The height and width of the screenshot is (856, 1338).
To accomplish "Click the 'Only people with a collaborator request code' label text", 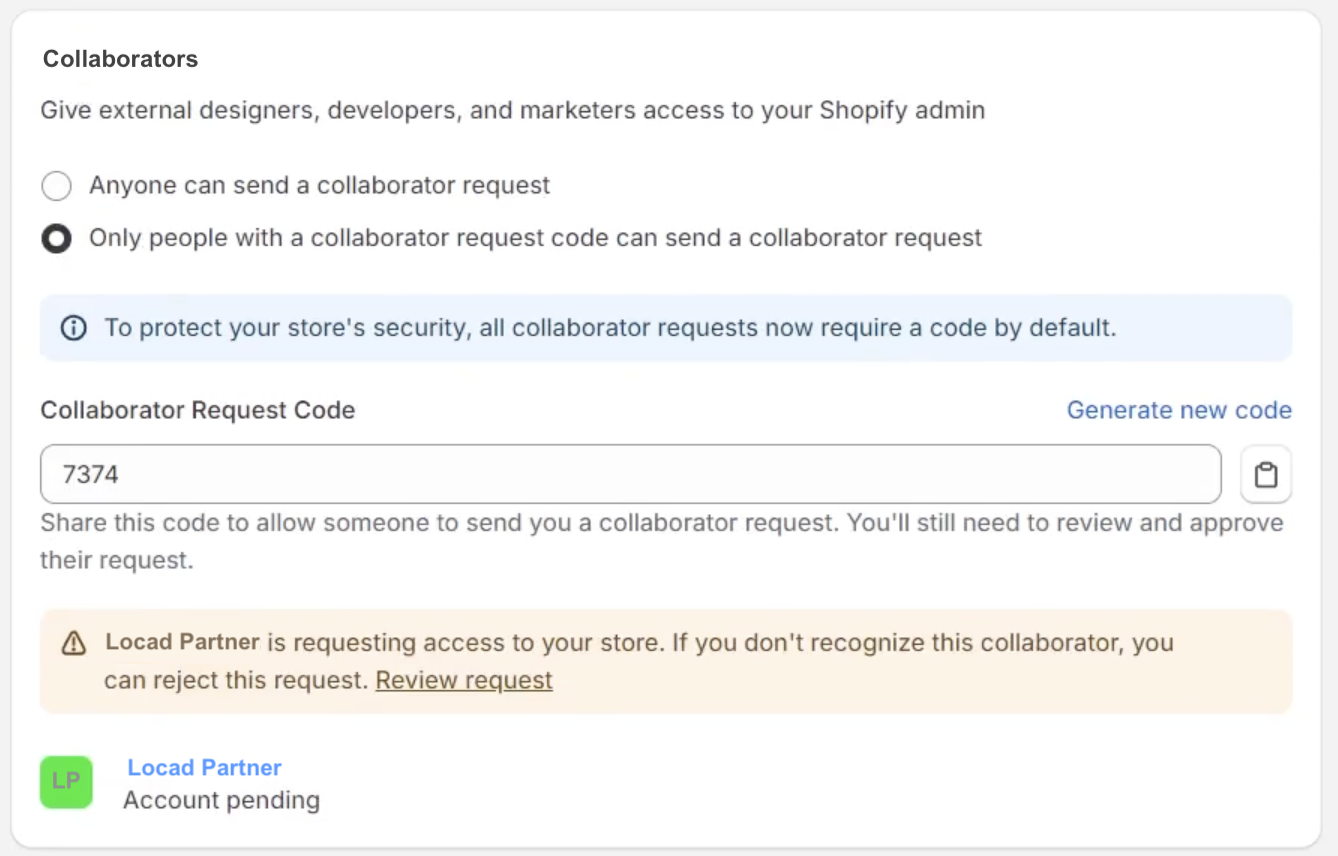I will pos(535,238).
